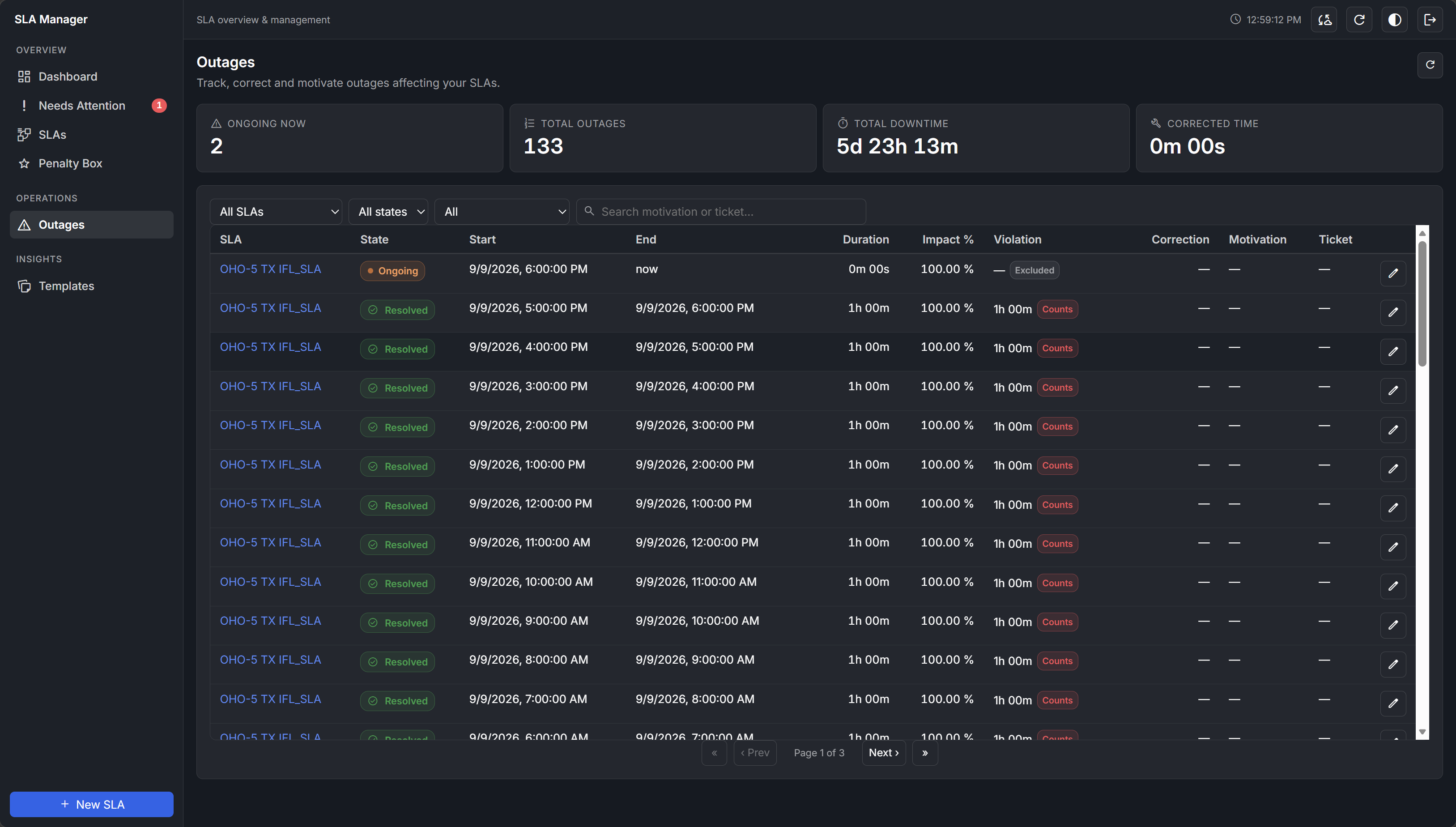Toggle the dark/light theme contrast icon
The width and height of the screenshot is (1456, 827).
[1395, 20]
